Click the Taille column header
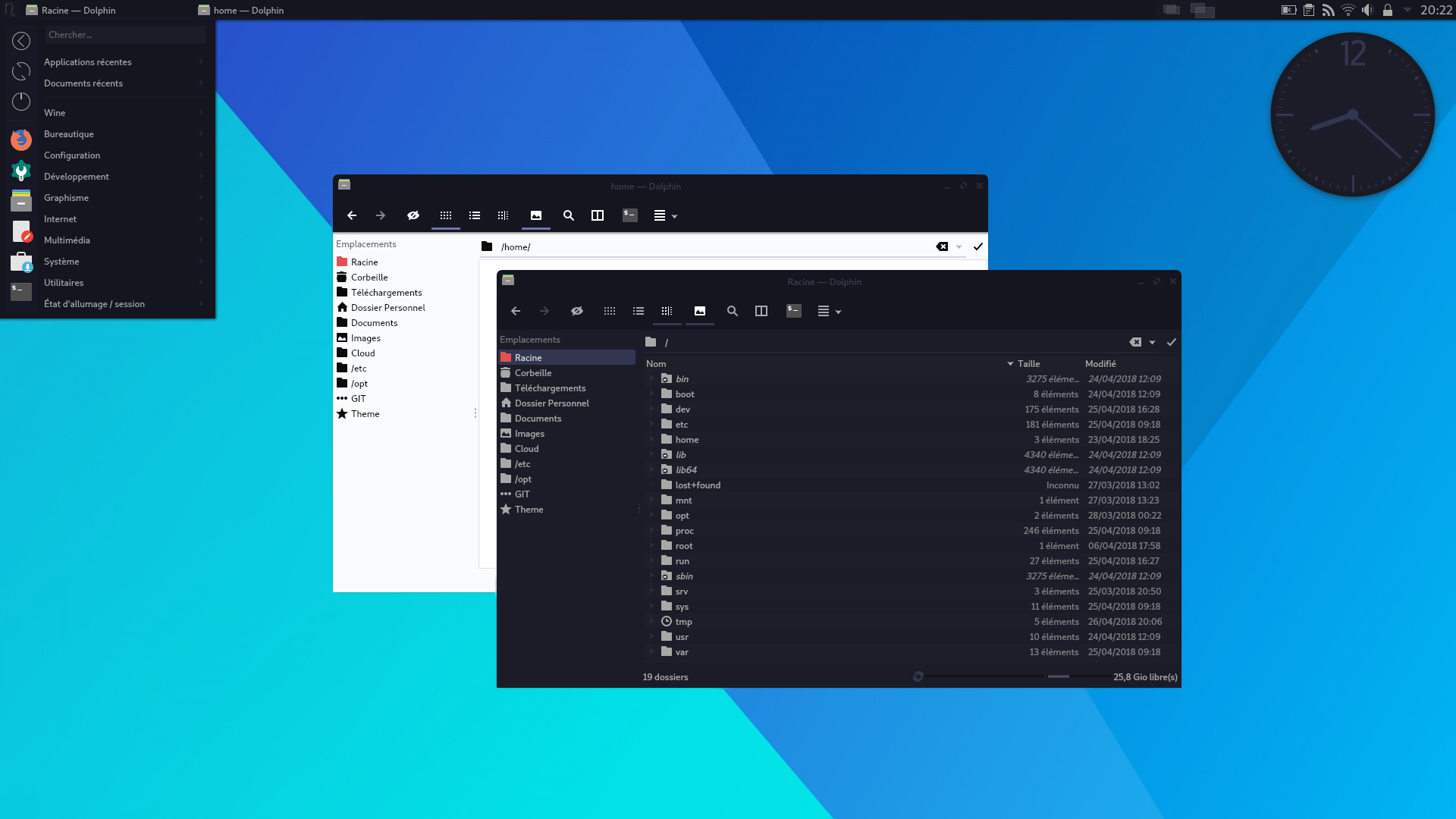1456x819 pixels. (1028, 364)
